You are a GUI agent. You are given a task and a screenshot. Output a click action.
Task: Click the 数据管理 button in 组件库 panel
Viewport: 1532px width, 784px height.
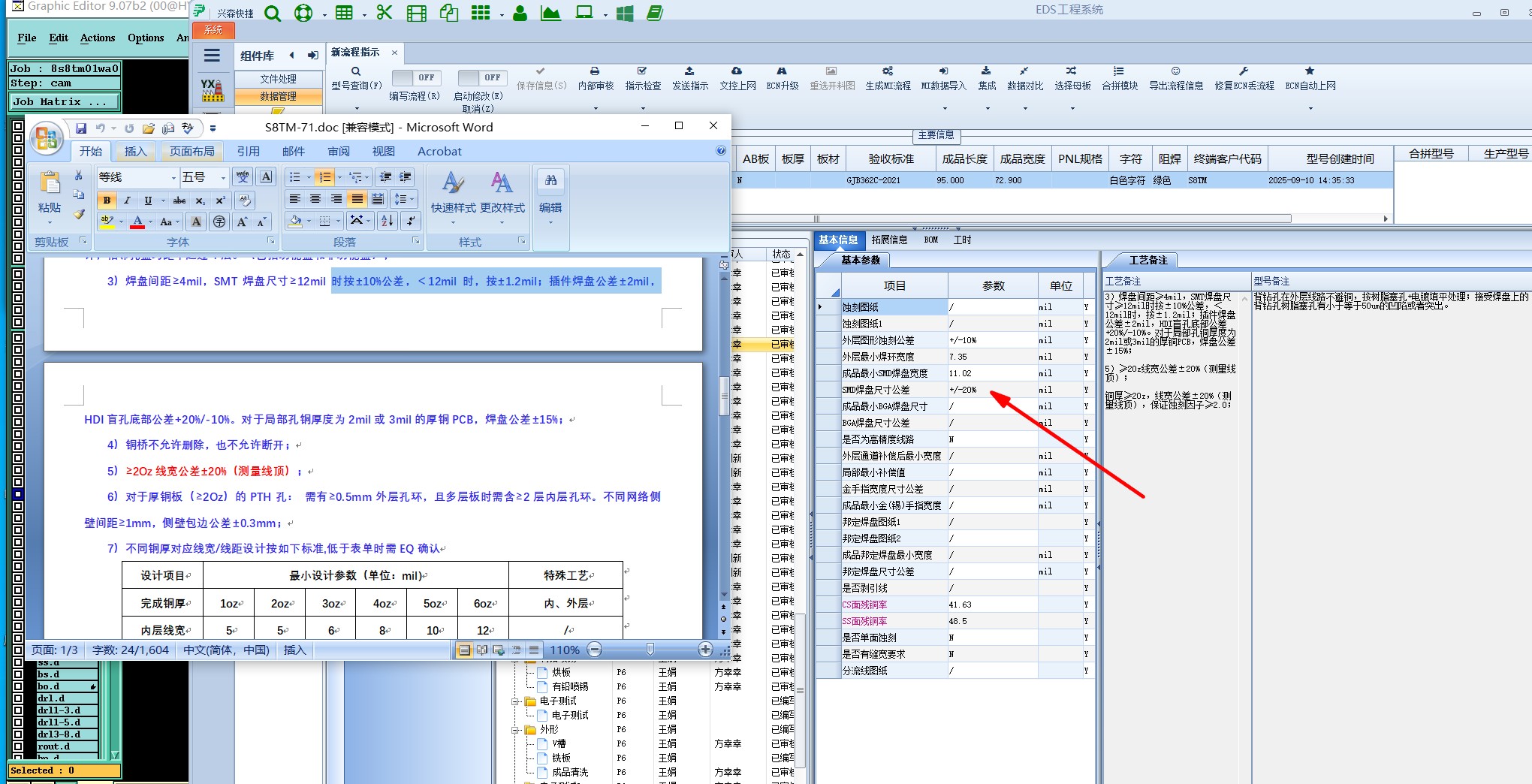[x=278, y=96]
